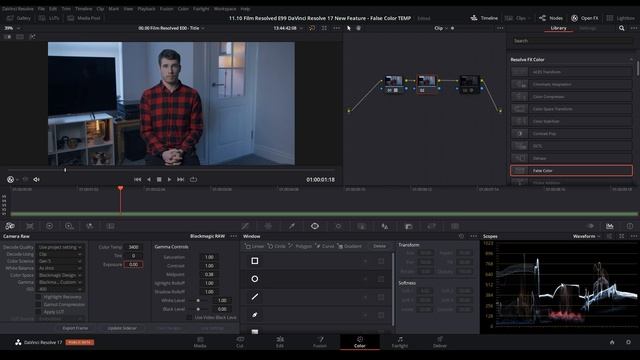Open the Camera Raw palette icon
Viewport: 640px width, 360px height.
[x=10, y=226]
